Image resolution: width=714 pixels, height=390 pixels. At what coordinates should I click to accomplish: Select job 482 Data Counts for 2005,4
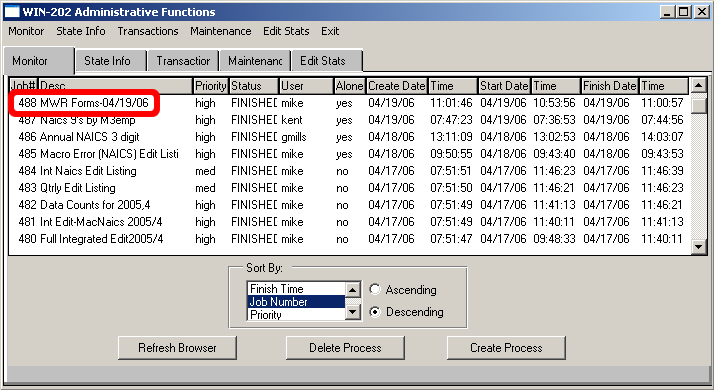pos(349,205)
